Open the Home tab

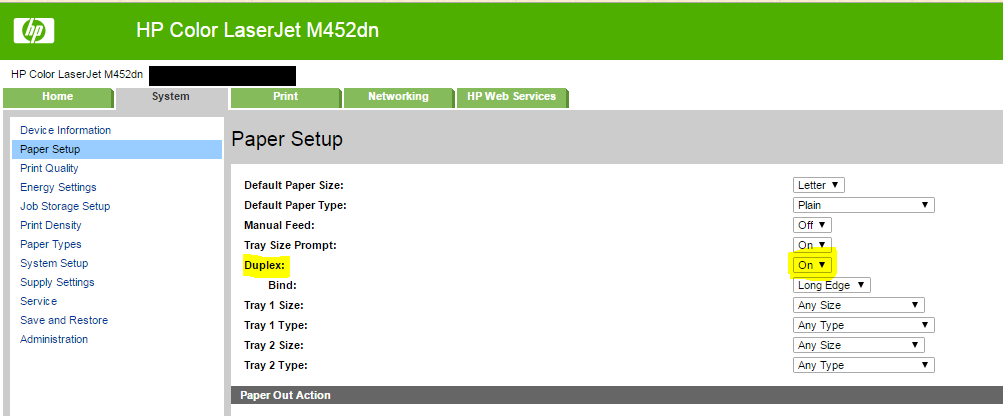[x=57, y=97]
